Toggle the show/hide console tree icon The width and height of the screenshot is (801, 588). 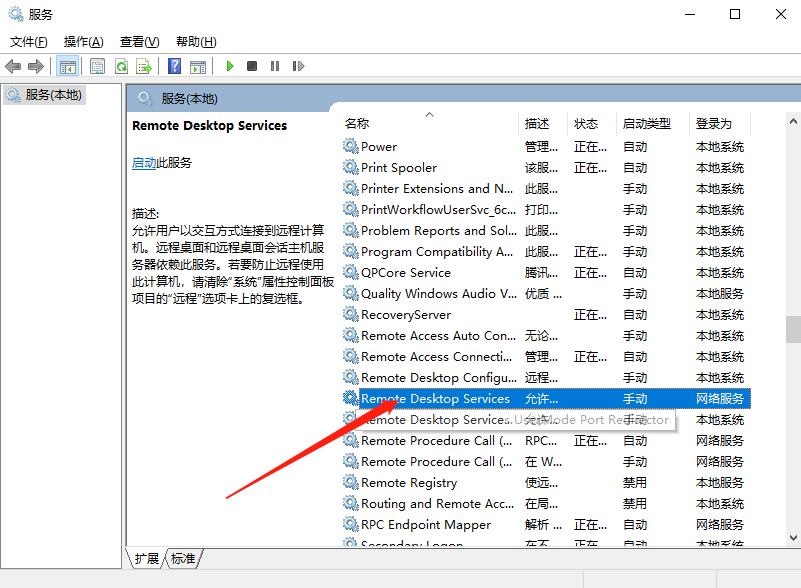point(68,66)
